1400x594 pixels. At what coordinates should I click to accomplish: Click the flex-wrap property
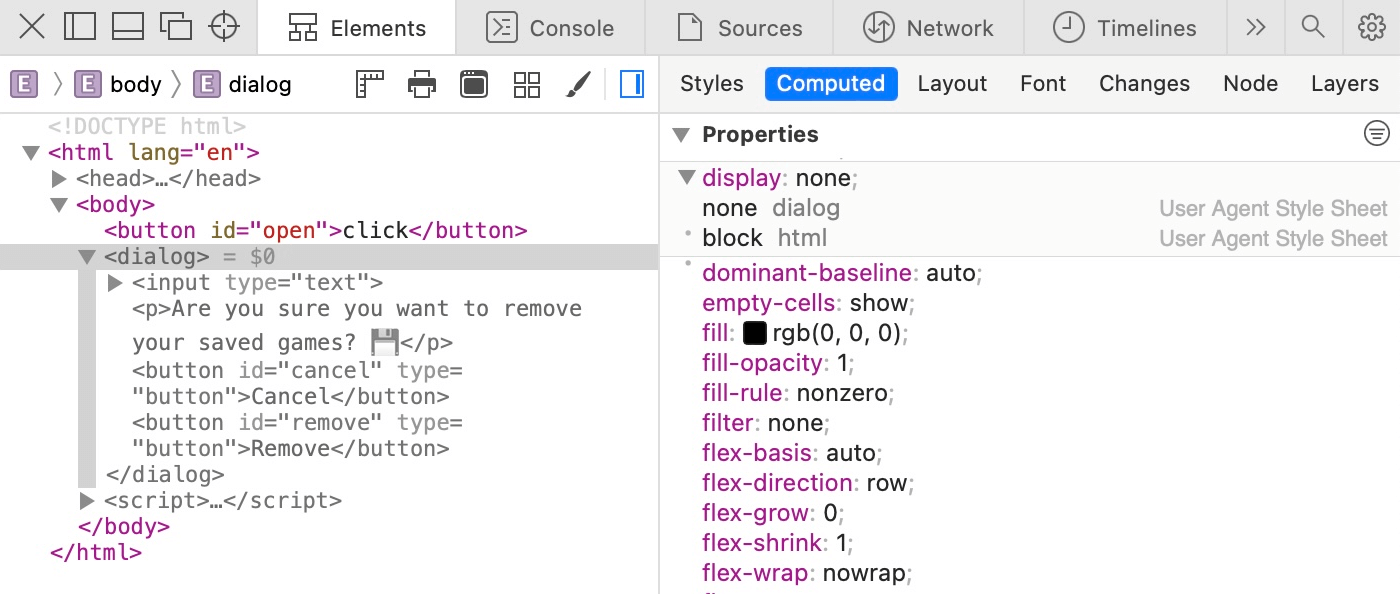click(x=808, y=573)
